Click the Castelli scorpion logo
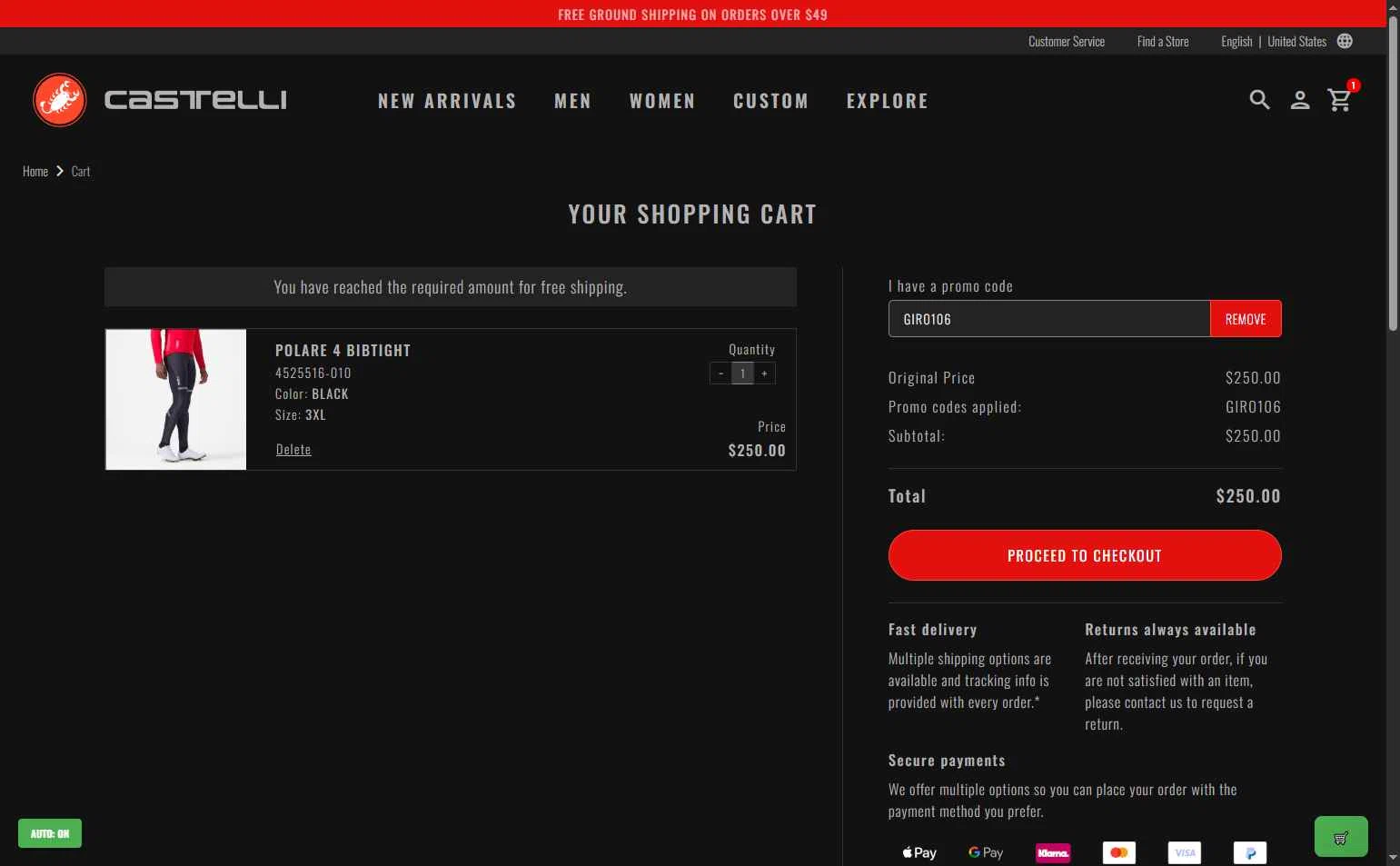This screenshot has height=866, width=1400. (x=60, y=100)
